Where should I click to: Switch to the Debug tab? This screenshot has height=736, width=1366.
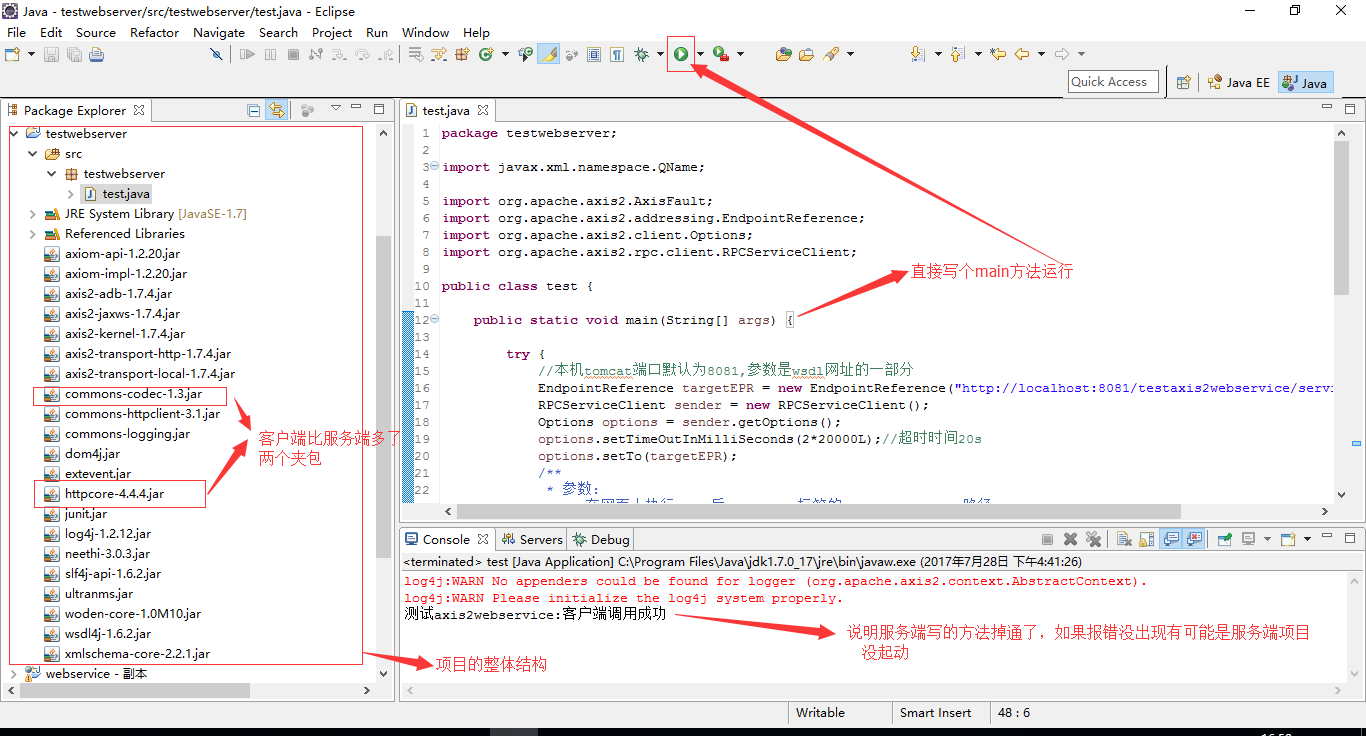(601, 539)
